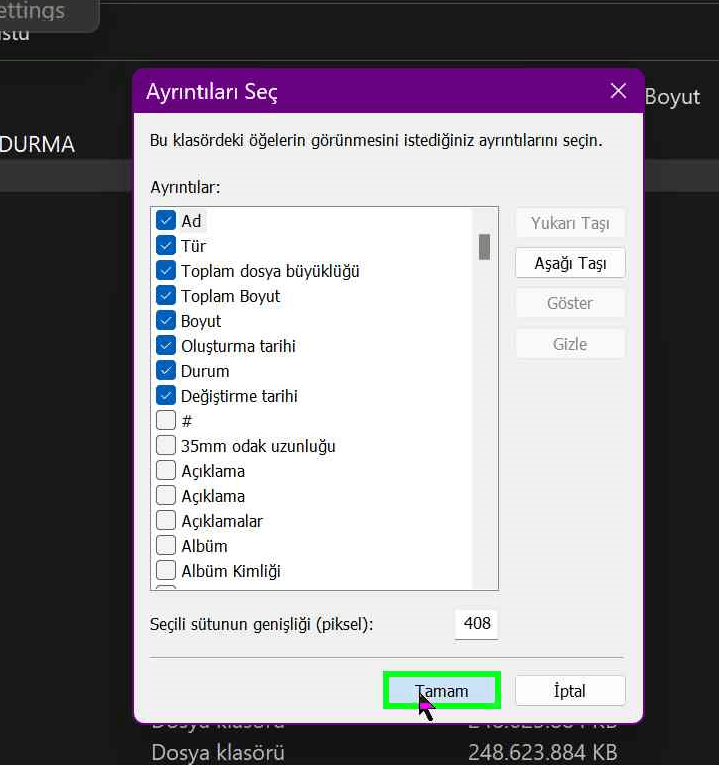Image resolution: width=719 pixels, height=765 pixels.
Task: Click Boyut column header in background window
Action: (x=672, y=97)
